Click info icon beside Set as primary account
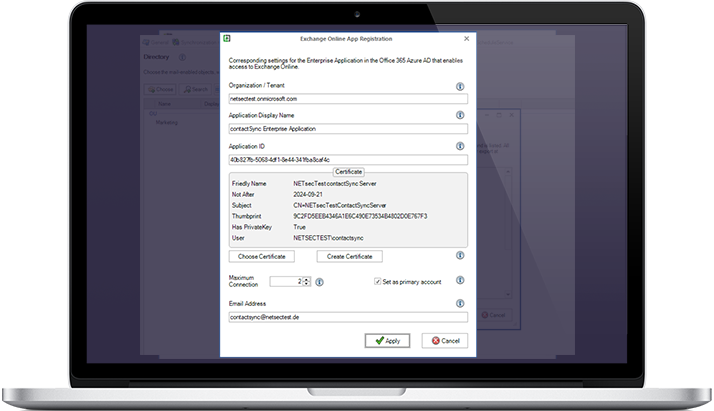This screenshot has height=411, width=714. [x=460, y=280]
